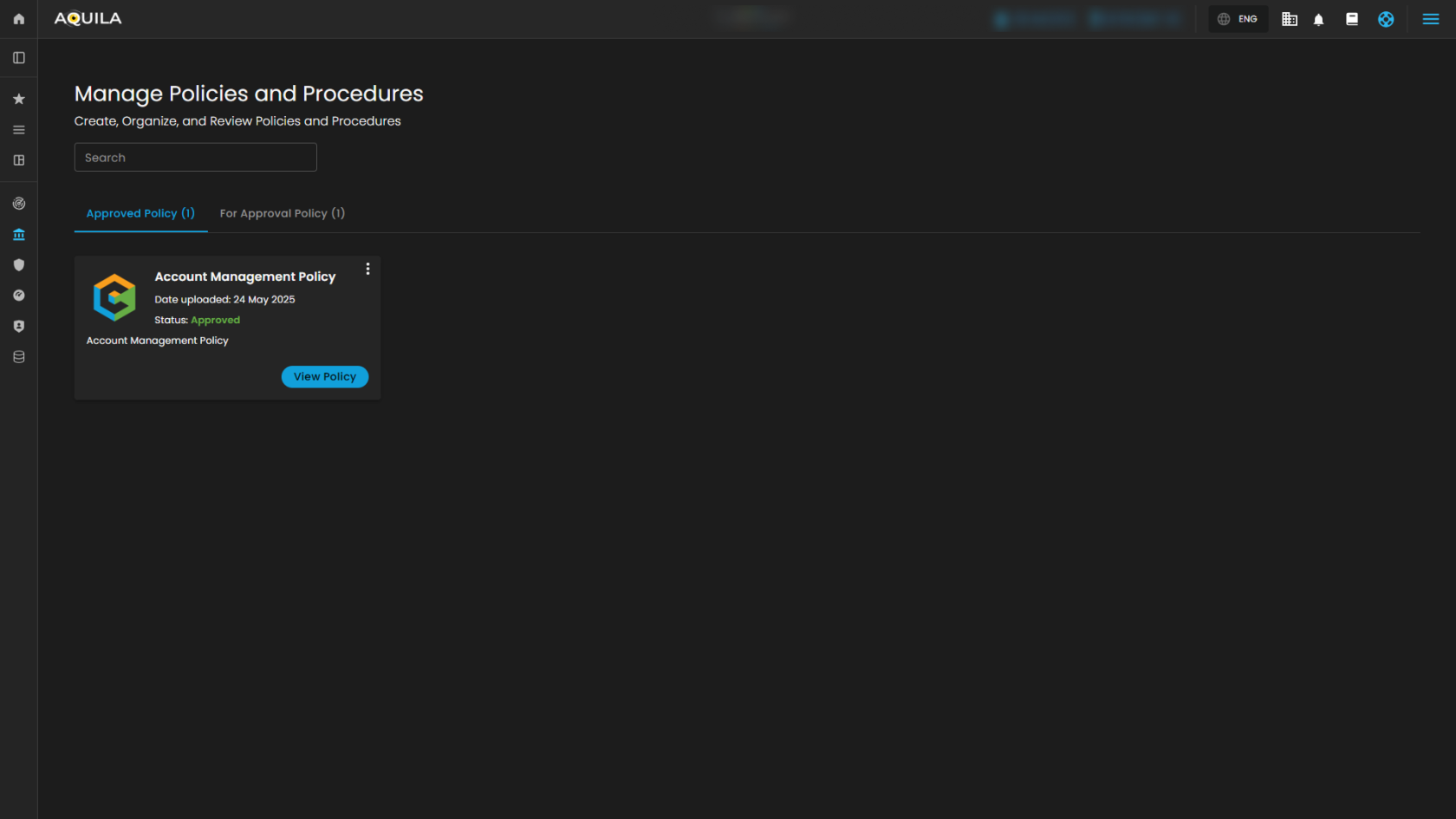The width and height of the screenshot is (1456, 819).
Task: Click the shield with person icon
Action: 18,327
